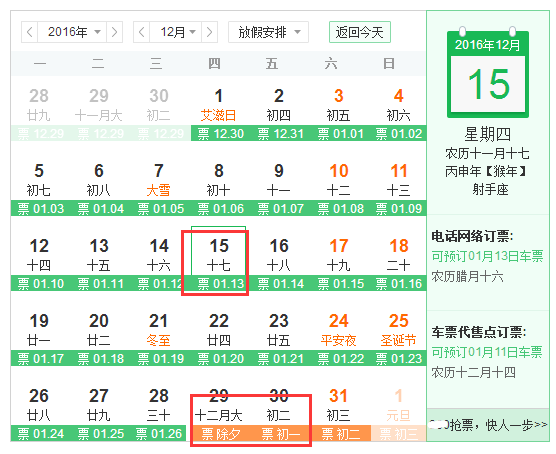
Task: Click ticket label 票 01.20
Action: (221, 359)
